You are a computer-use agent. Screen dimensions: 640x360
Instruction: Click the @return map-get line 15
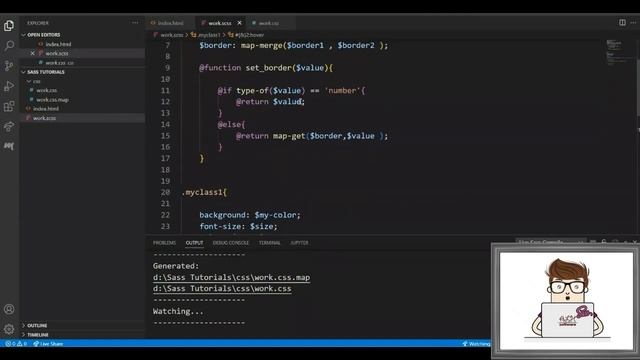pyautogui.click(x=312, y=136)
